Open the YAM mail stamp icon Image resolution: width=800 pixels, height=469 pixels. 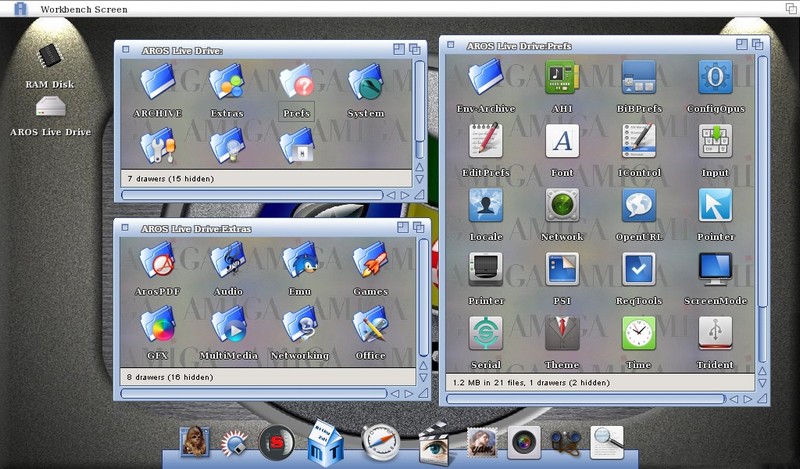(x=482, y=442)
